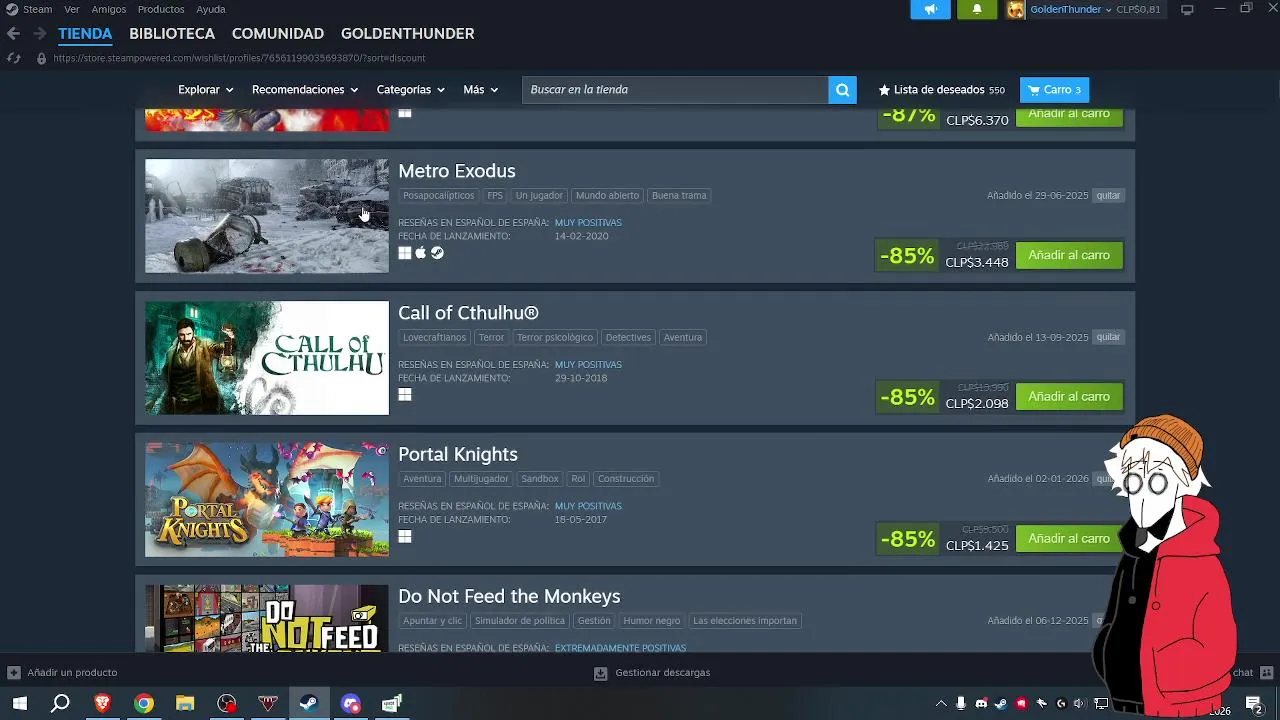Open the Productos menu
The image size is (1280, 720).
[x=161, y=9]
